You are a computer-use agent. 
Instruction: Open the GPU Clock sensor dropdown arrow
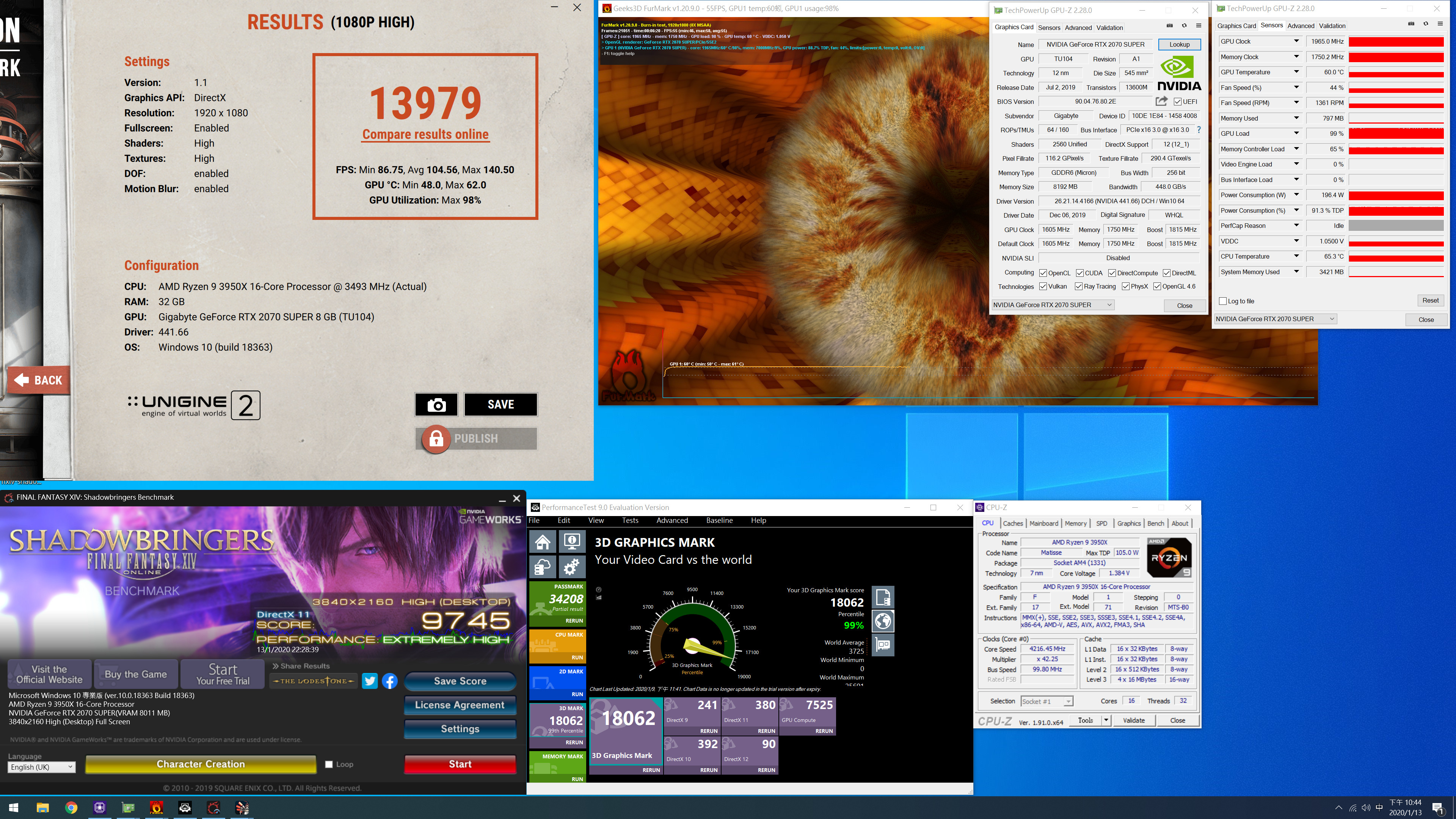coord(1297,41)
